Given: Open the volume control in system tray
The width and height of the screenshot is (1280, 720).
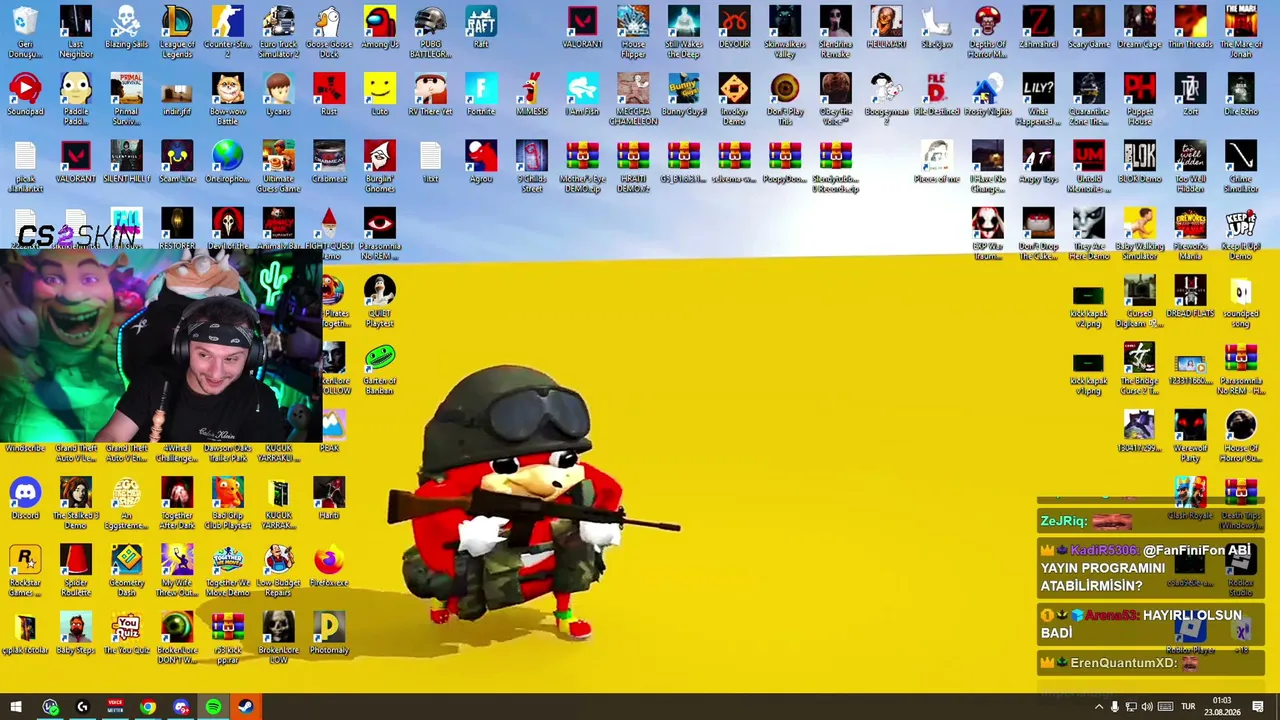Looking at the screenshot, I should 1147,707.
